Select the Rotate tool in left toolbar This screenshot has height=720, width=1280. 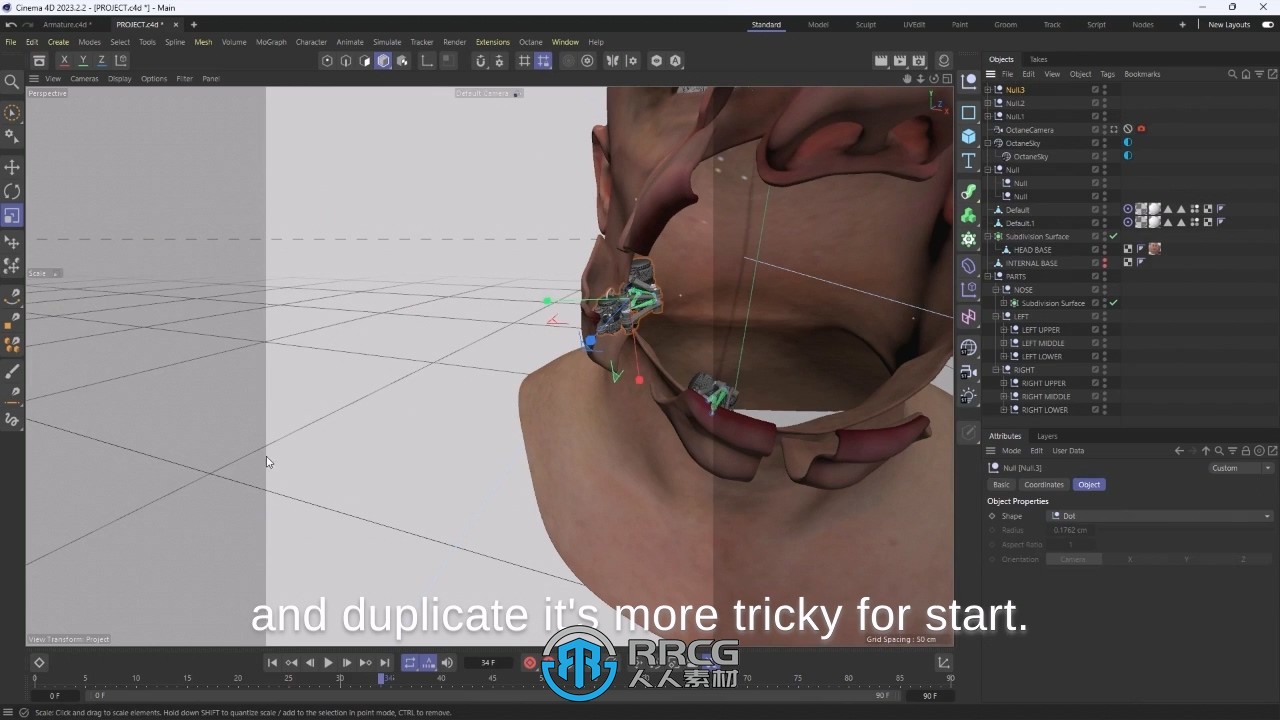pos(12,191)
